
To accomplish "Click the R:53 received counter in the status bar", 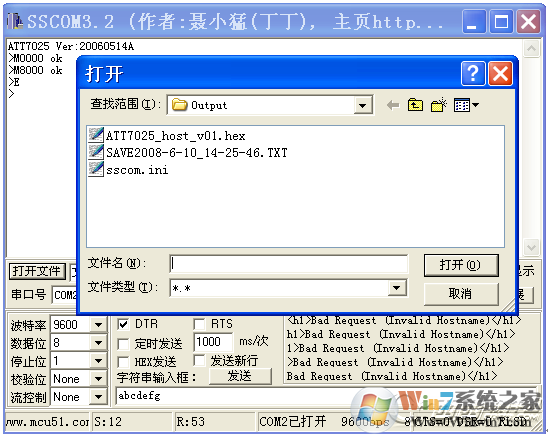I will 214,422.
